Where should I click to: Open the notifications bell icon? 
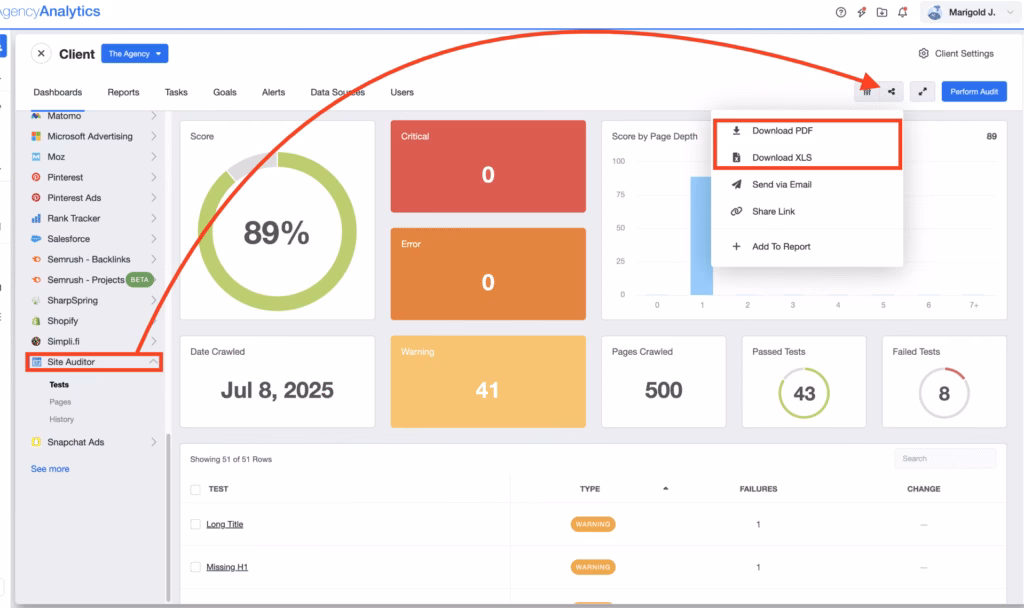[903, 12]
